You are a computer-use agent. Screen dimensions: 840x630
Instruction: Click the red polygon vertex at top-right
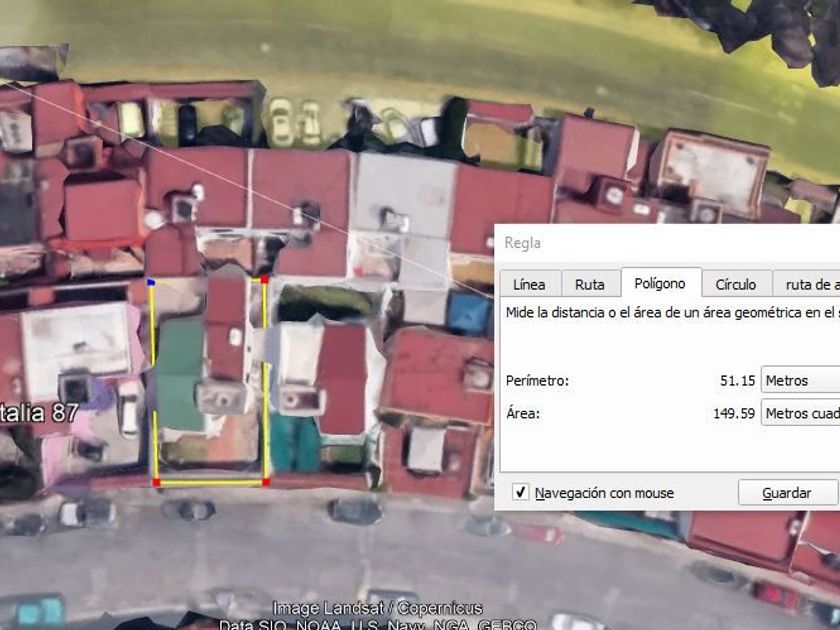(x=265, y=279)
